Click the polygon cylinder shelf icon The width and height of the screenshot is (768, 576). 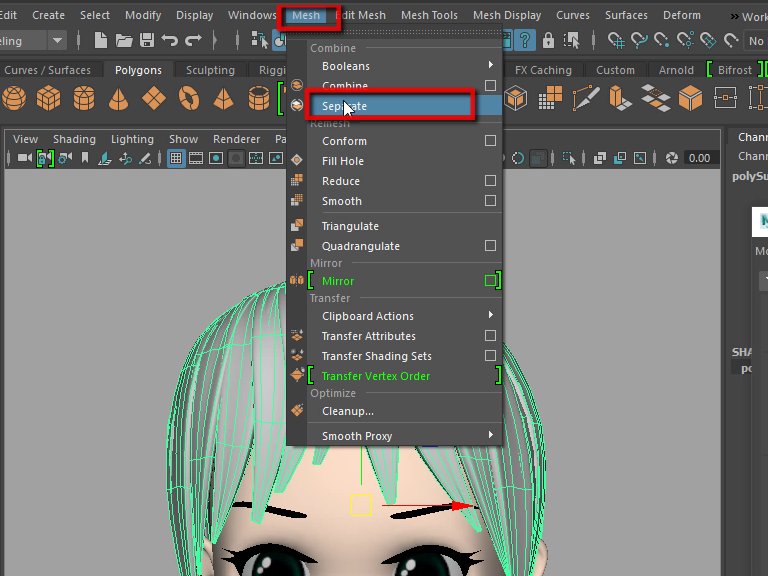(x=83, y=98)
